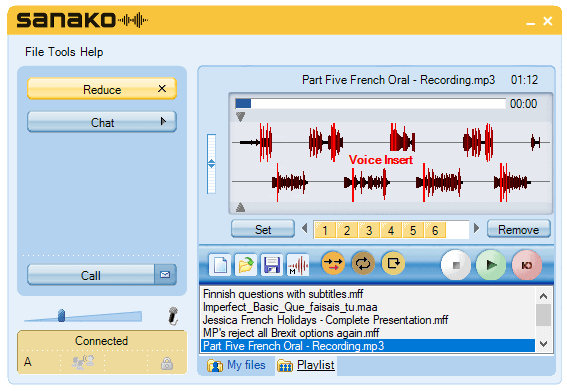Viewport: 567px width, 391px height.
Task: Click the waveform M marker icon
Action: [298, 265]
